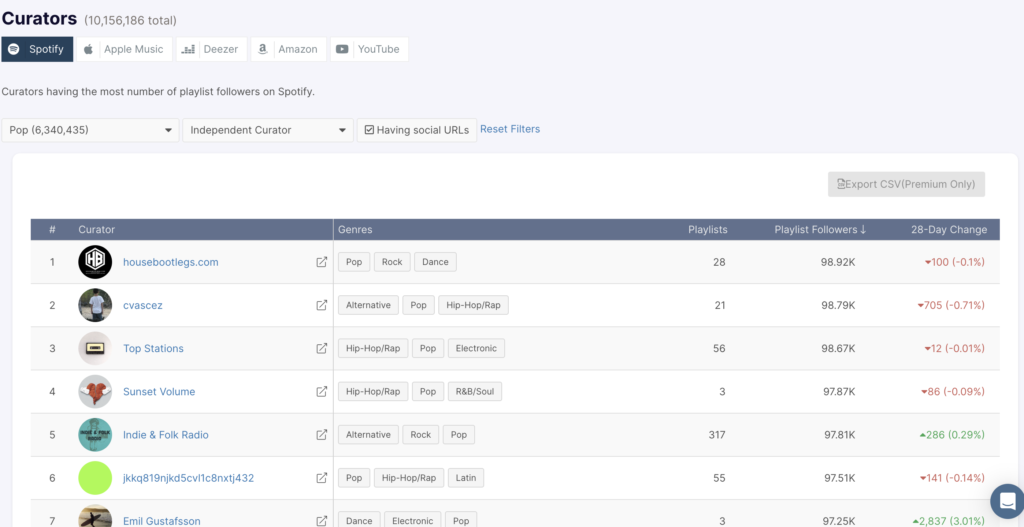Click cvascez profile avatar
1024x527 pixels.
(x=95, y=305)
